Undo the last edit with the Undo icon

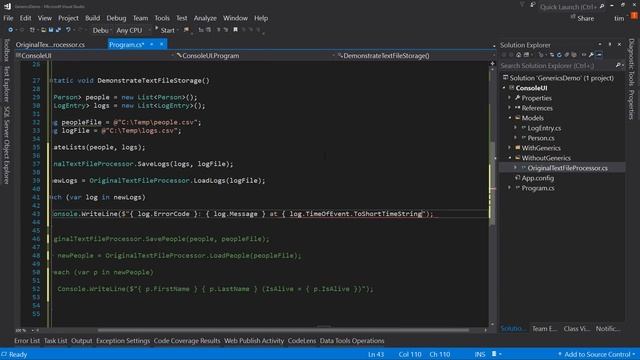pyautogui.click(x=68, y=30)
